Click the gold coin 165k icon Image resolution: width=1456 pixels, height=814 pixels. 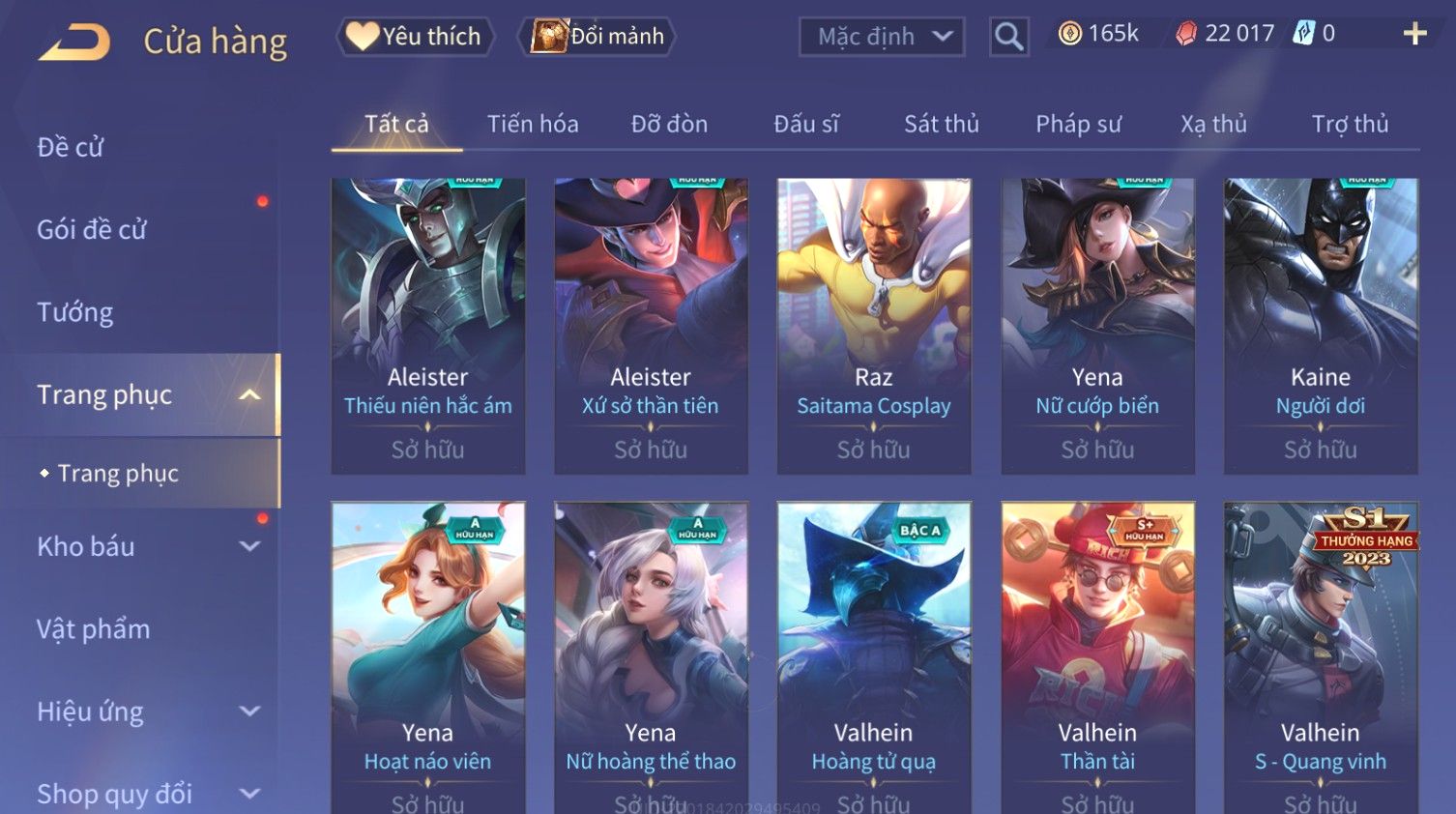pyautogui.click(x=1069, y=34)
